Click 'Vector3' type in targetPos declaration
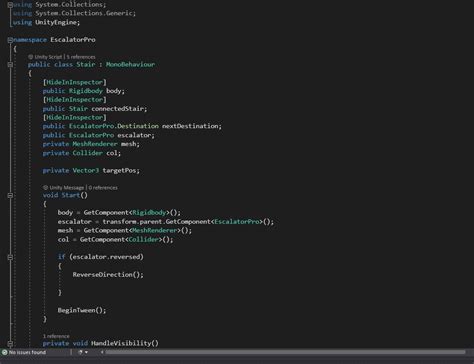 pos(86,170)
